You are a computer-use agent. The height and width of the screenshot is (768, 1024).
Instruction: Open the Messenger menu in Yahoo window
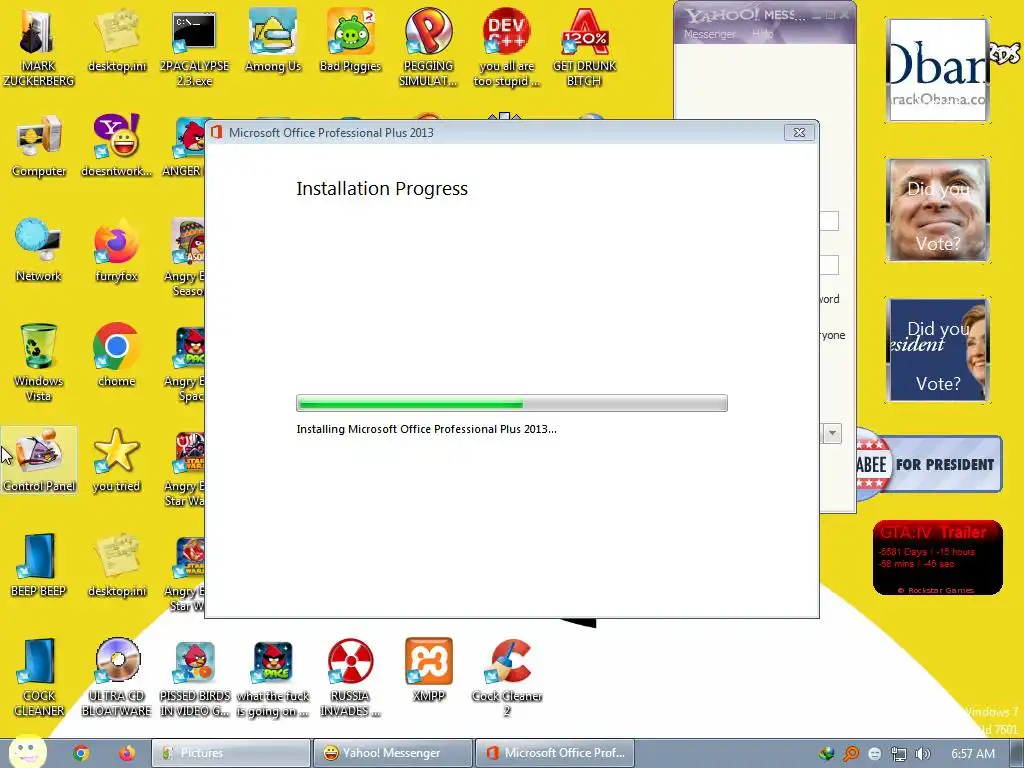coord(709,34)
